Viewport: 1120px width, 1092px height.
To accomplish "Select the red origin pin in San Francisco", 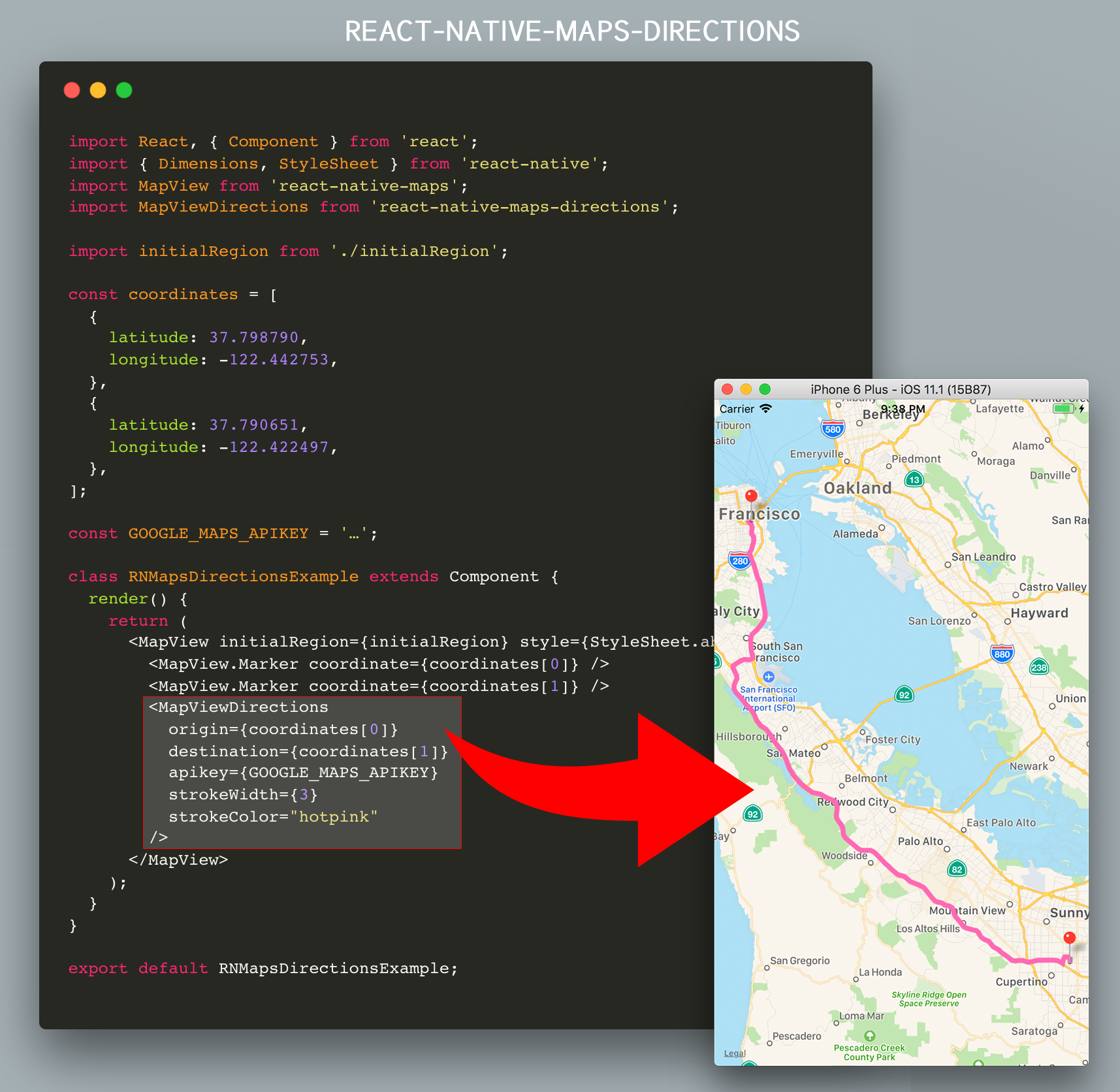I will (750, 495).
